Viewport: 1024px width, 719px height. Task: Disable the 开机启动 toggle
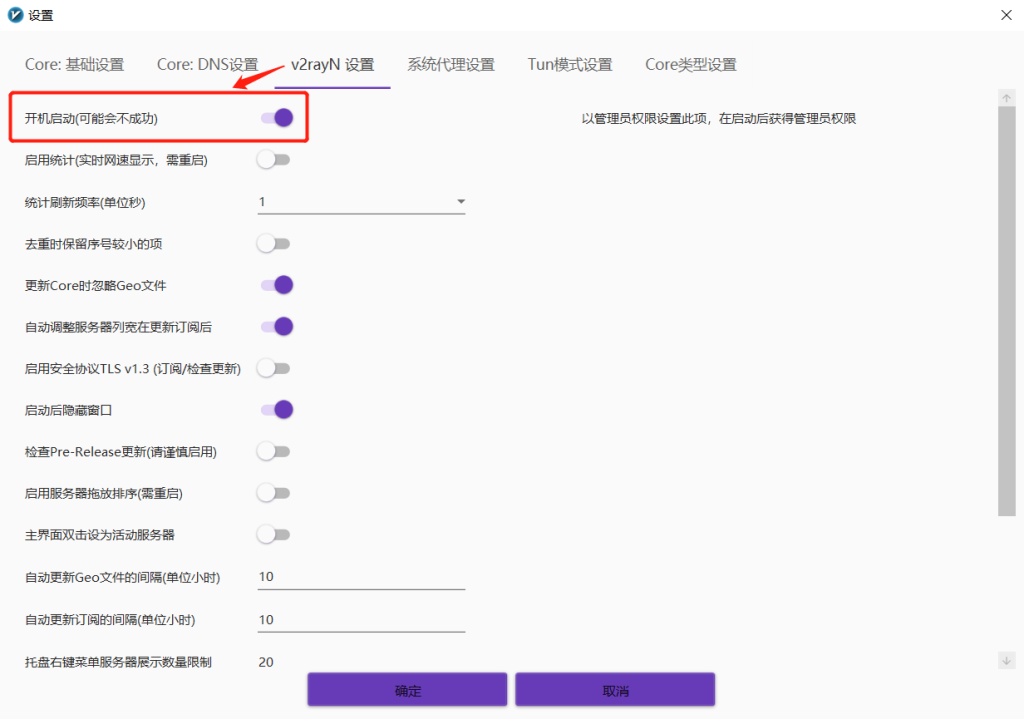pyautogui.click(x=276, y=118)
